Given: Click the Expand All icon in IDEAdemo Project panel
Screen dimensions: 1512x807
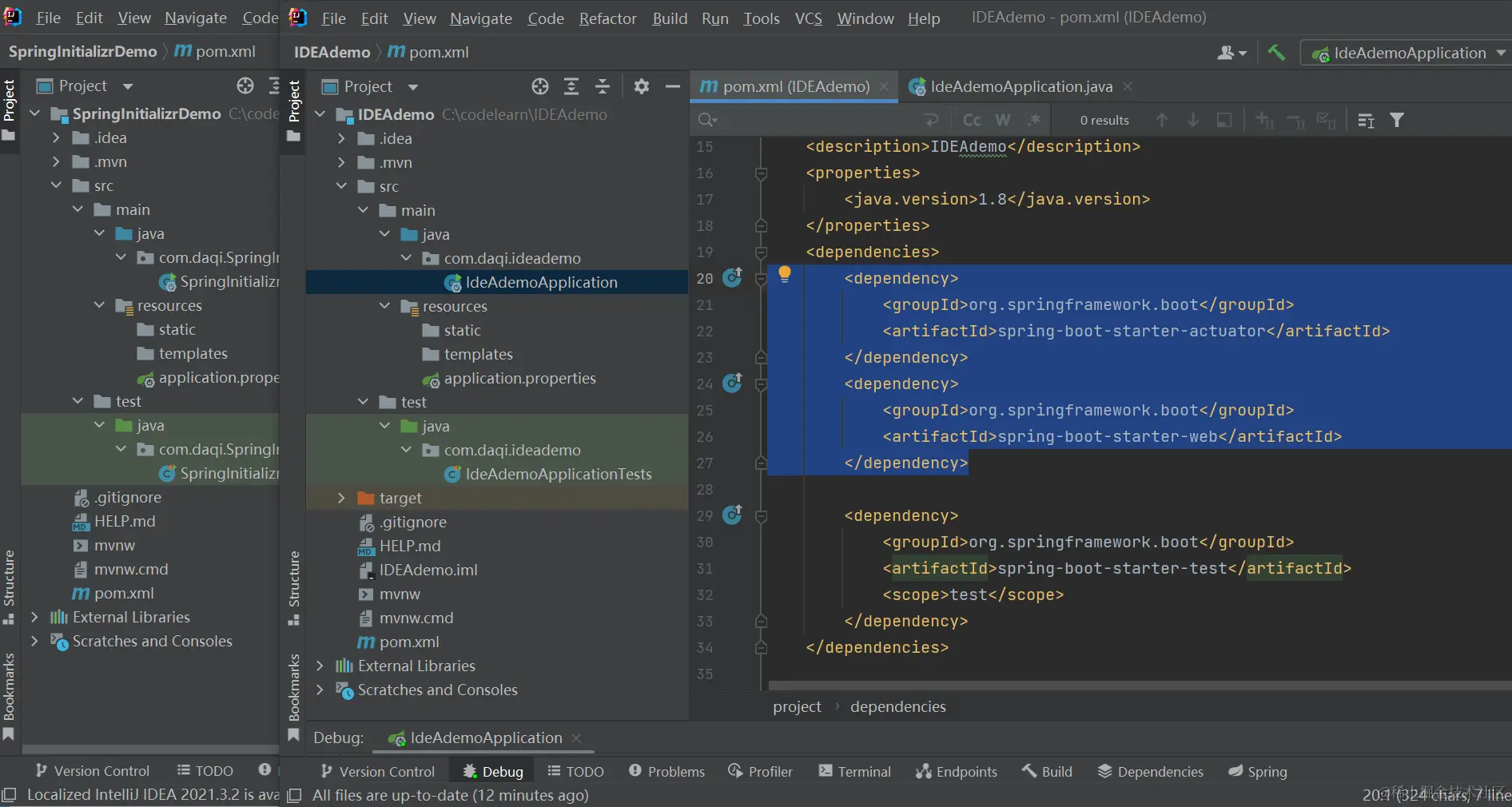Looking at the screenshot, I should 571,86.
